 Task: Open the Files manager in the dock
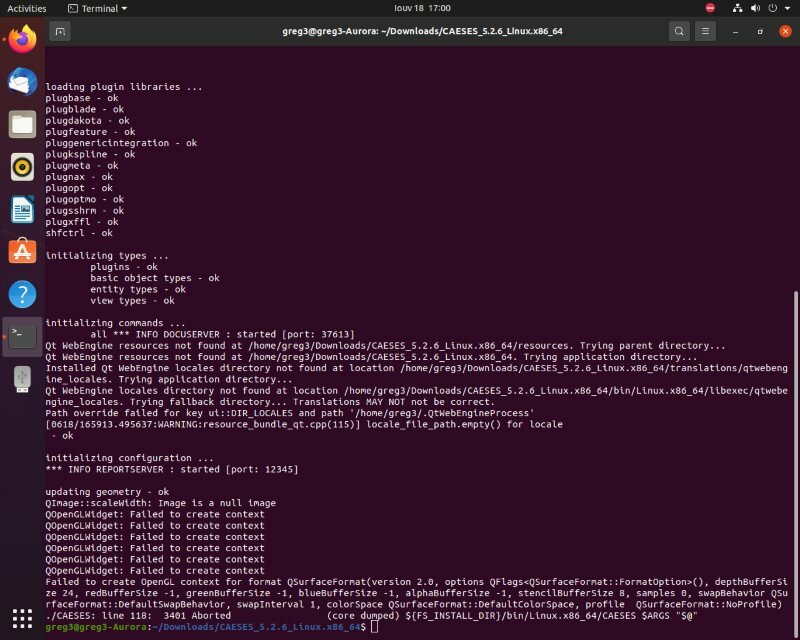tap(22, 124)
